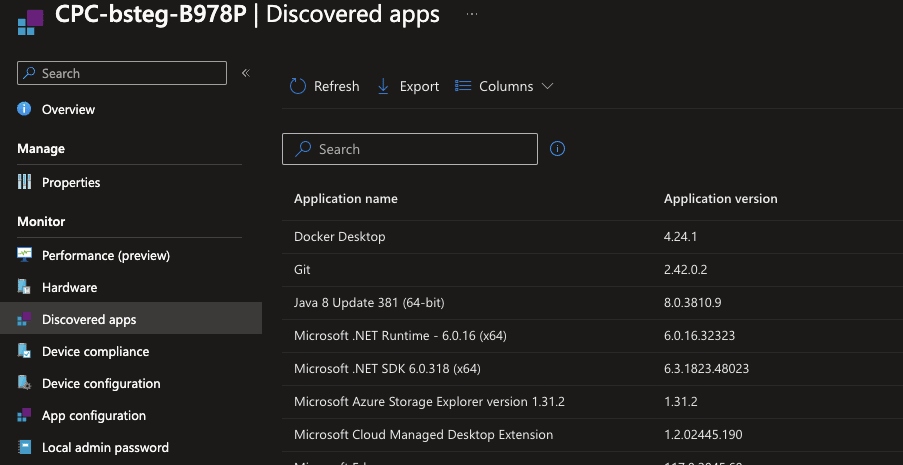Click version 4.24.1 cell
The image size is (903, 465).
click(681, 237)
